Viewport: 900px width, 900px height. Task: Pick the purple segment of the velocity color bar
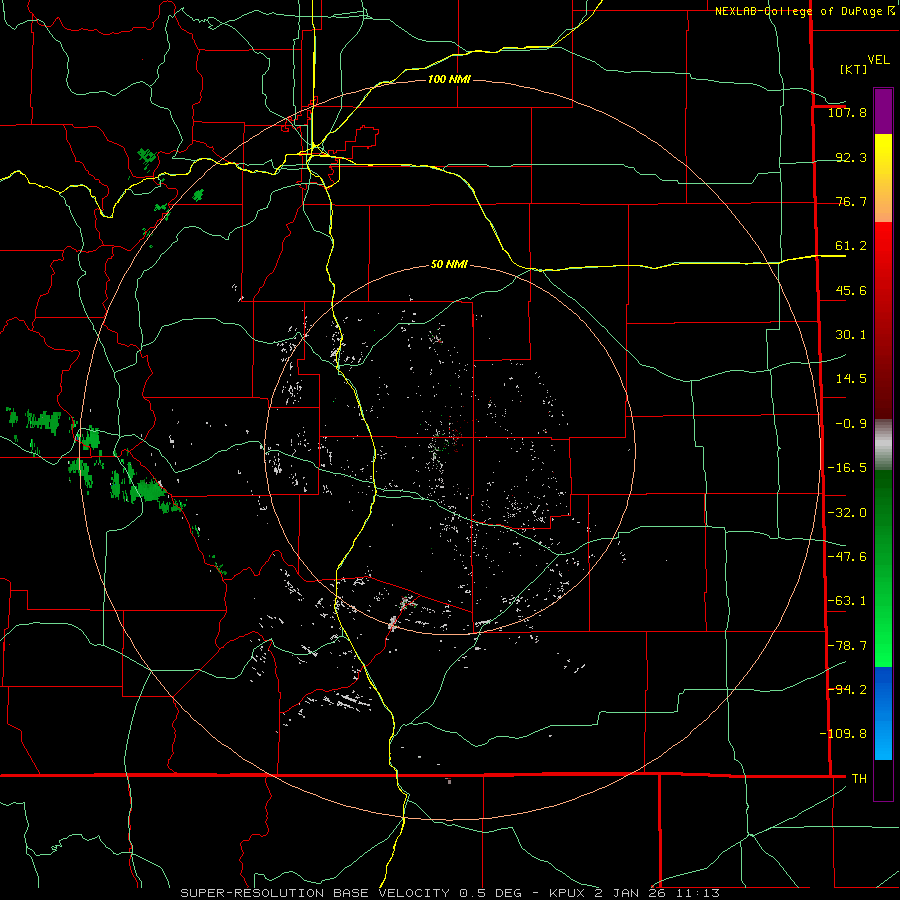pos(883,112)
